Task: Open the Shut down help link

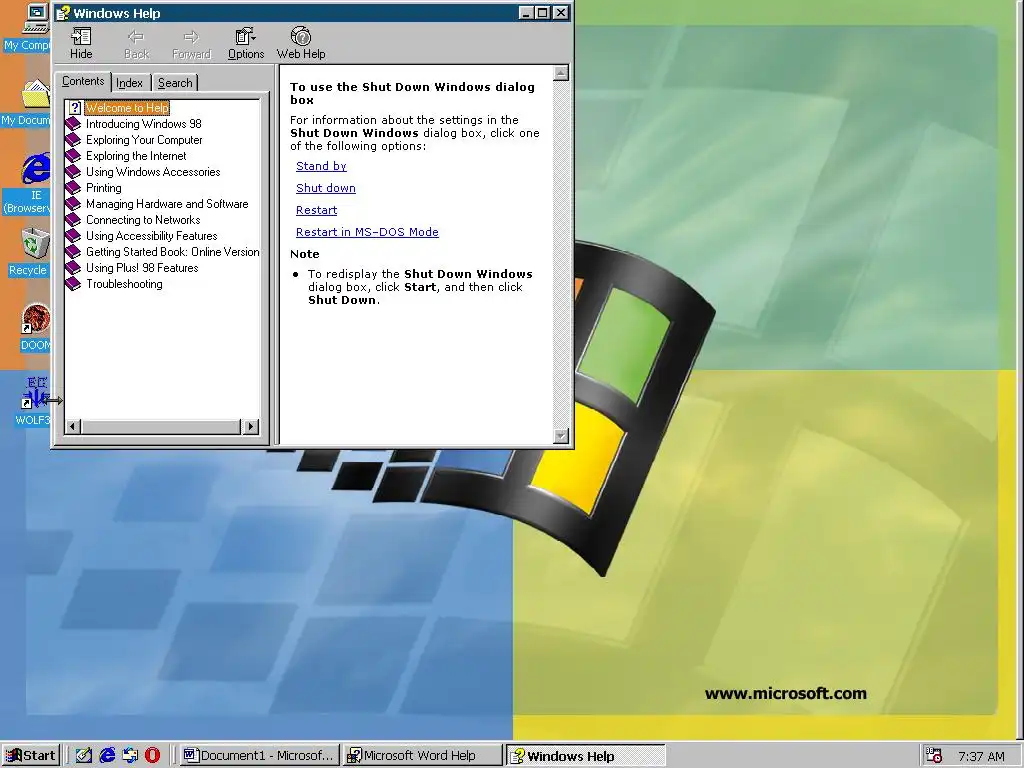Action: 326,188
